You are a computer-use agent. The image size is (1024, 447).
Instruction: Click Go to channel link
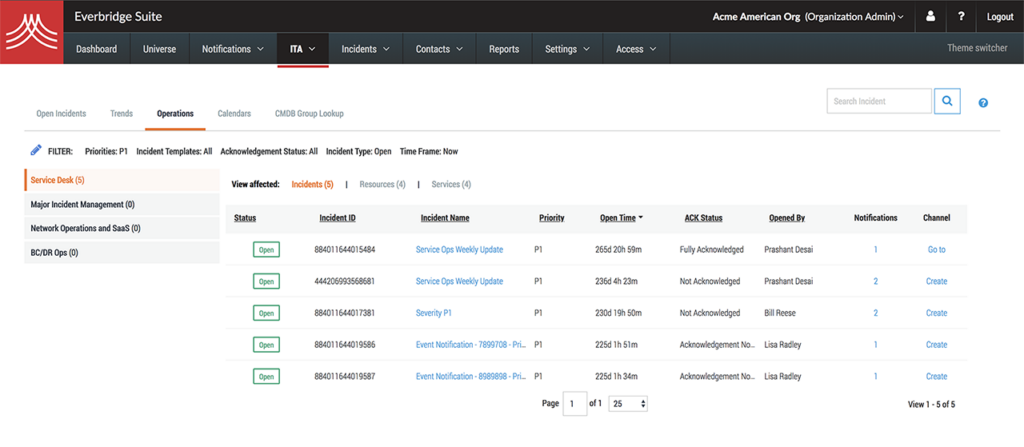point(936,250)
